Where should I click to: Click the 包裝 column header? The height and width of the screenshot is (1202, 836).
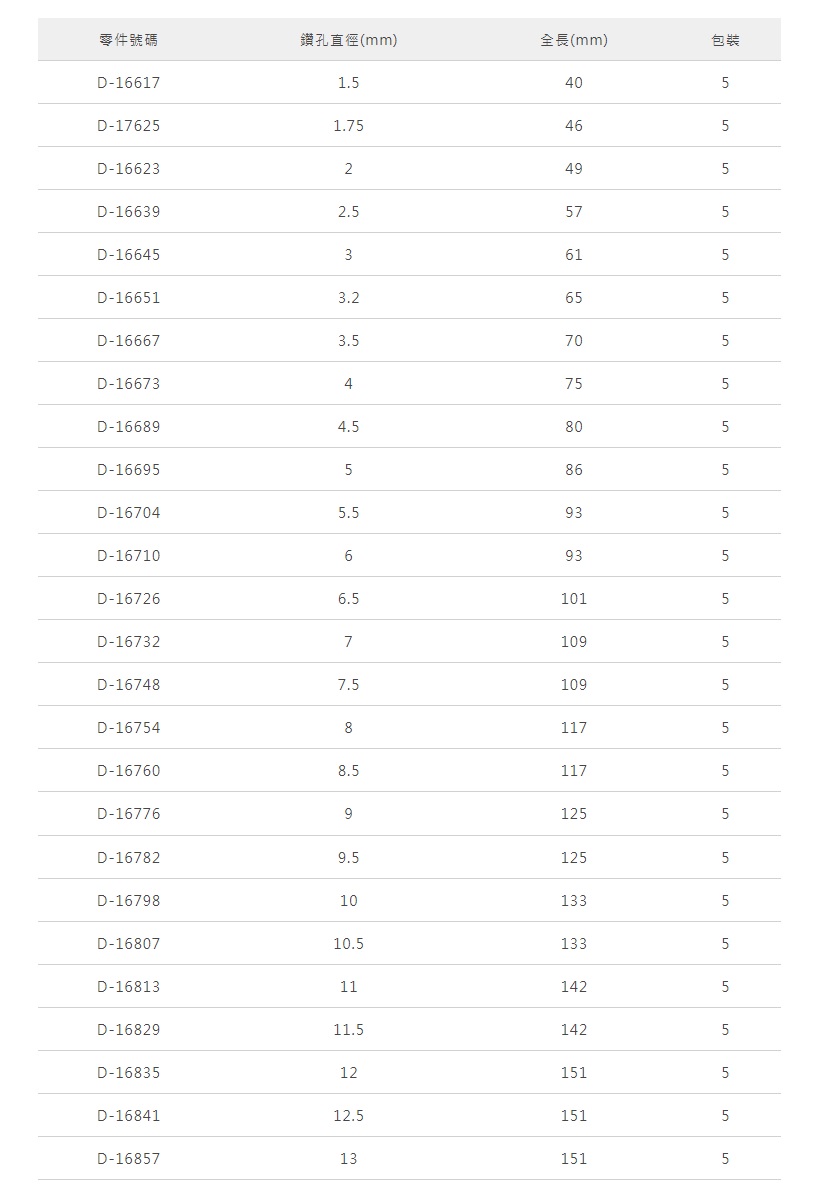[725, 40]
